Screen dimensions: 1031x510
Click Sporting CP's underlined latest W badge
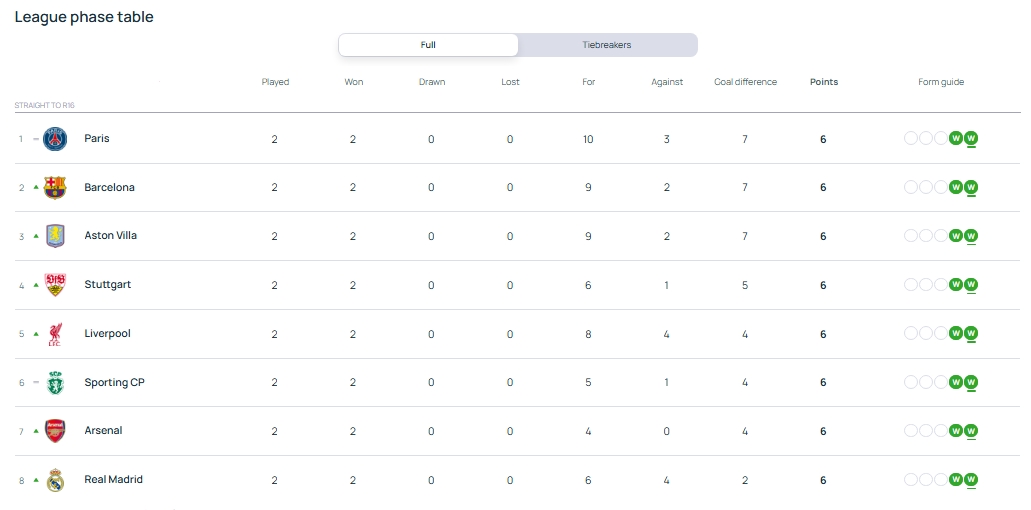[971, 382]
